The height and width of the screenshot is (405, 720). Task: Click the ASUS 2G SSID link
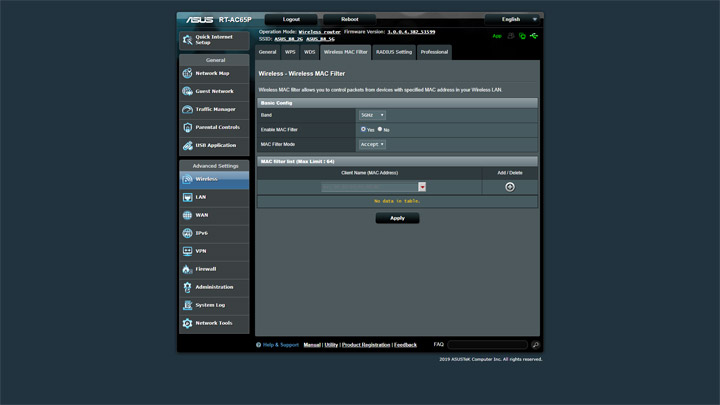tap(288, 39)
